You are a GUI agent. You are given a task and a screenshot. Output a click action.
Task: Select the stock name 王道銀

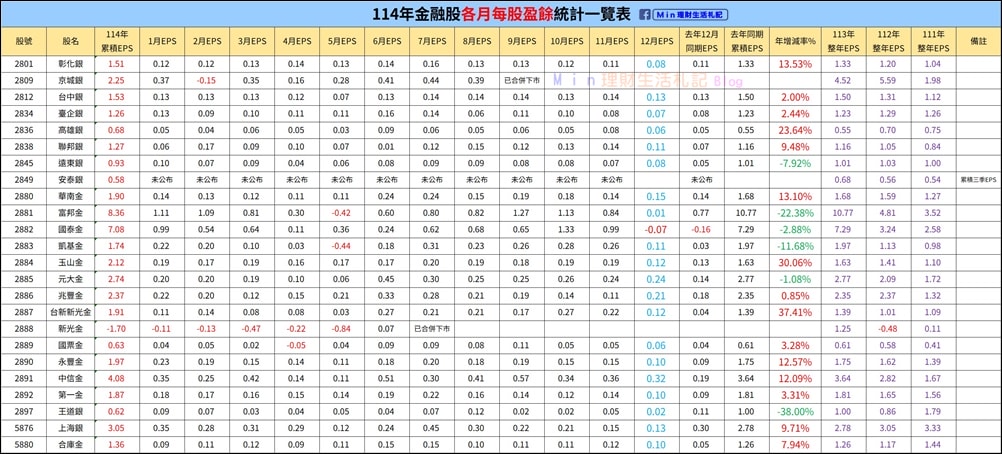click(x=71, y=411)
